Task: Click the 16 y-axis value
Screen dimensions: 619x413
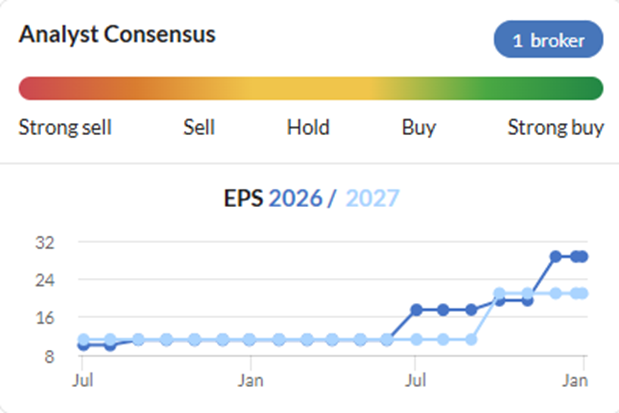Action: pos(45,318)
